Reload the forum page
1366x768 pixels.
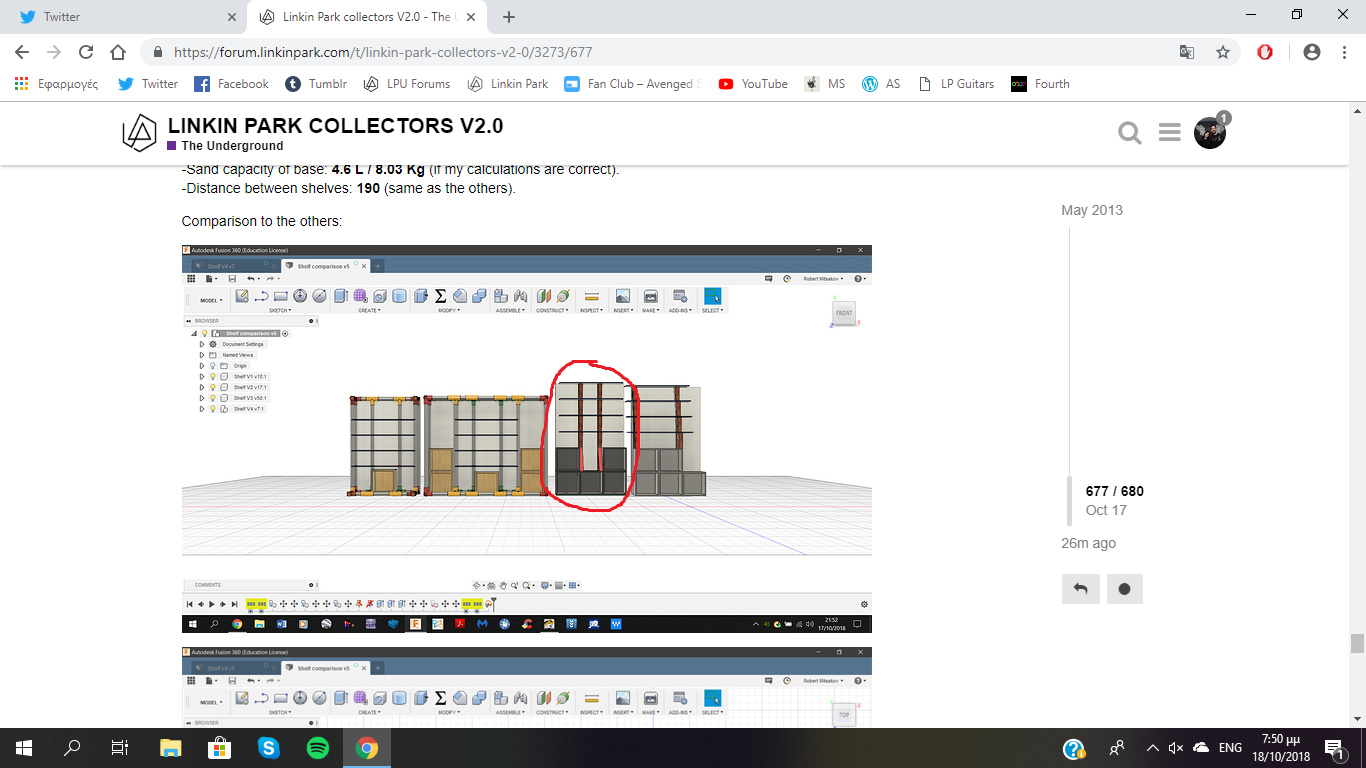[86, 52]
